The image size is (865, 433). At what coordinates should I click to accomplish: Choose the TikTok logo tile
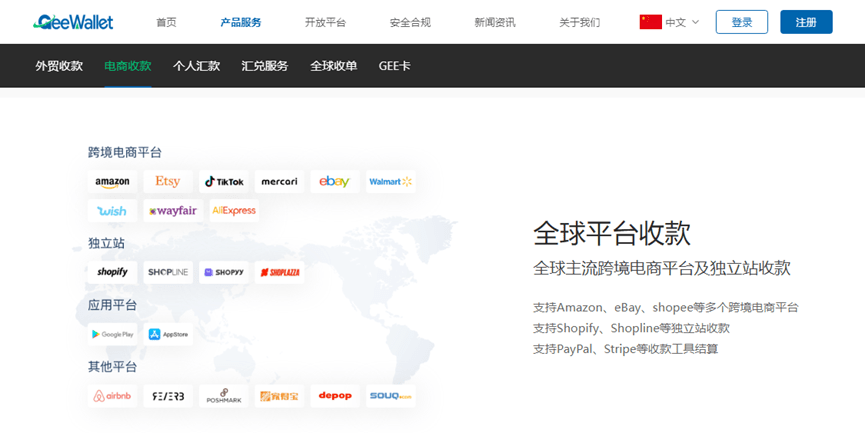click(x=223, y=181)
